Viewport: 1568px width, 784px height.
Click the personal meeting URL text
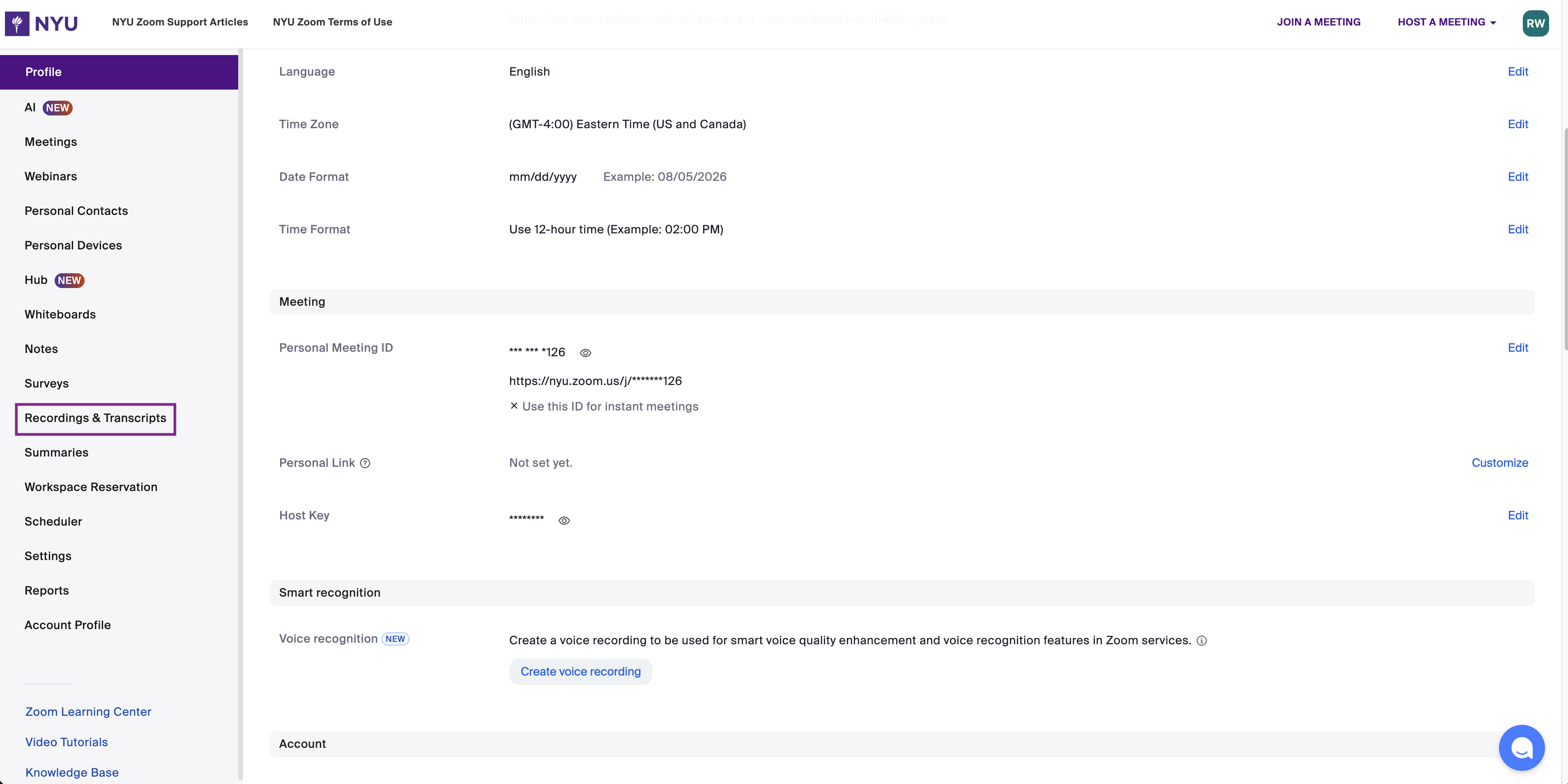tap(595, 381)
